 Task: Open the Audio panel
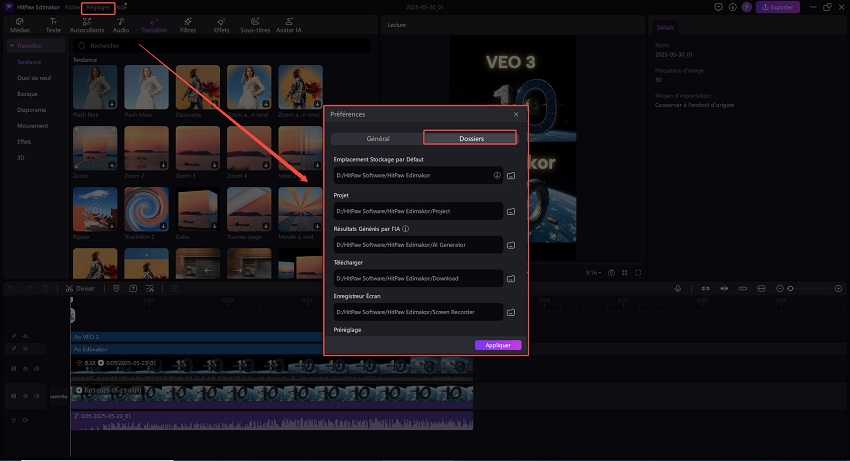coord(120,25)
